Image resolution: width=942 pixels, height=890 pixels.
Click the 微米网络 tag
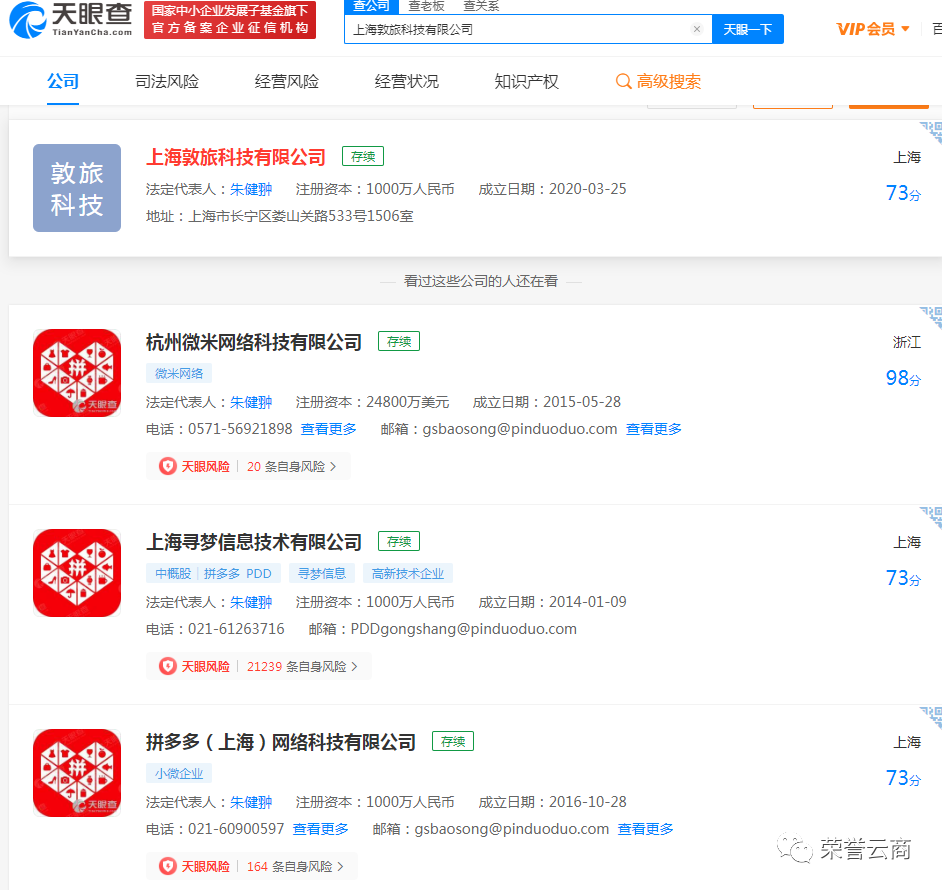click(179, 373)
